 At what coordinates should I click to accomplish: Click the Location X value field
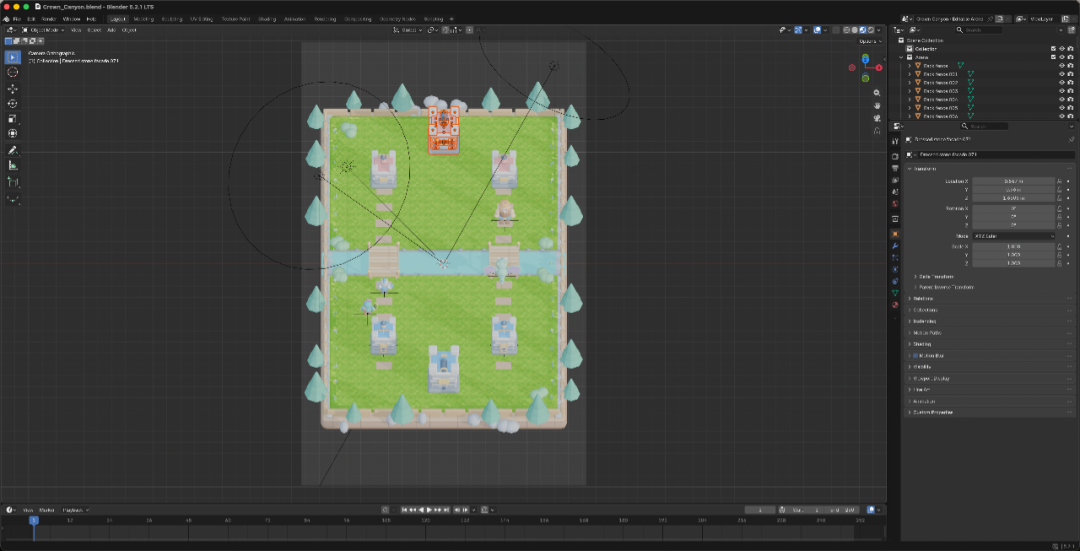pos(1013,181)
